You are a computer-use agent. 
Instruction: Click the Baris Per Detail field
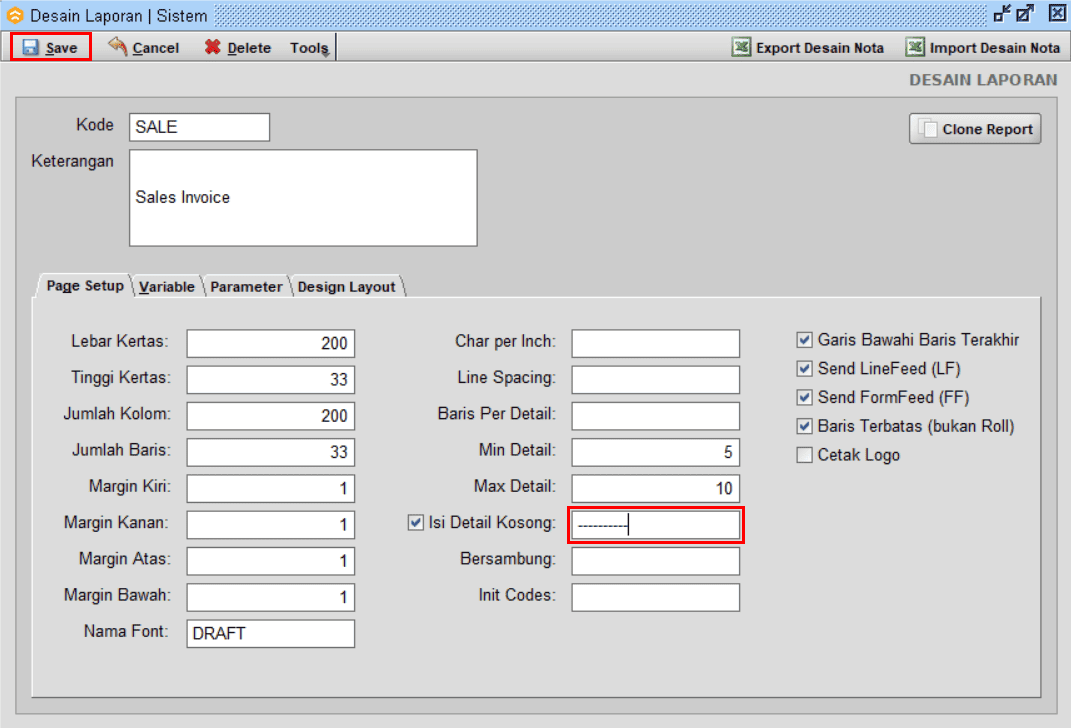pos(656,416)
